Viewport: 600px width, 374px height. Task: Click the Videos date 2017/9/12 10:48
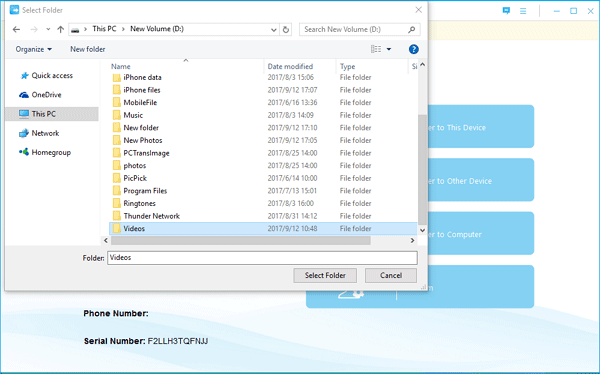[x=292, y=229]
